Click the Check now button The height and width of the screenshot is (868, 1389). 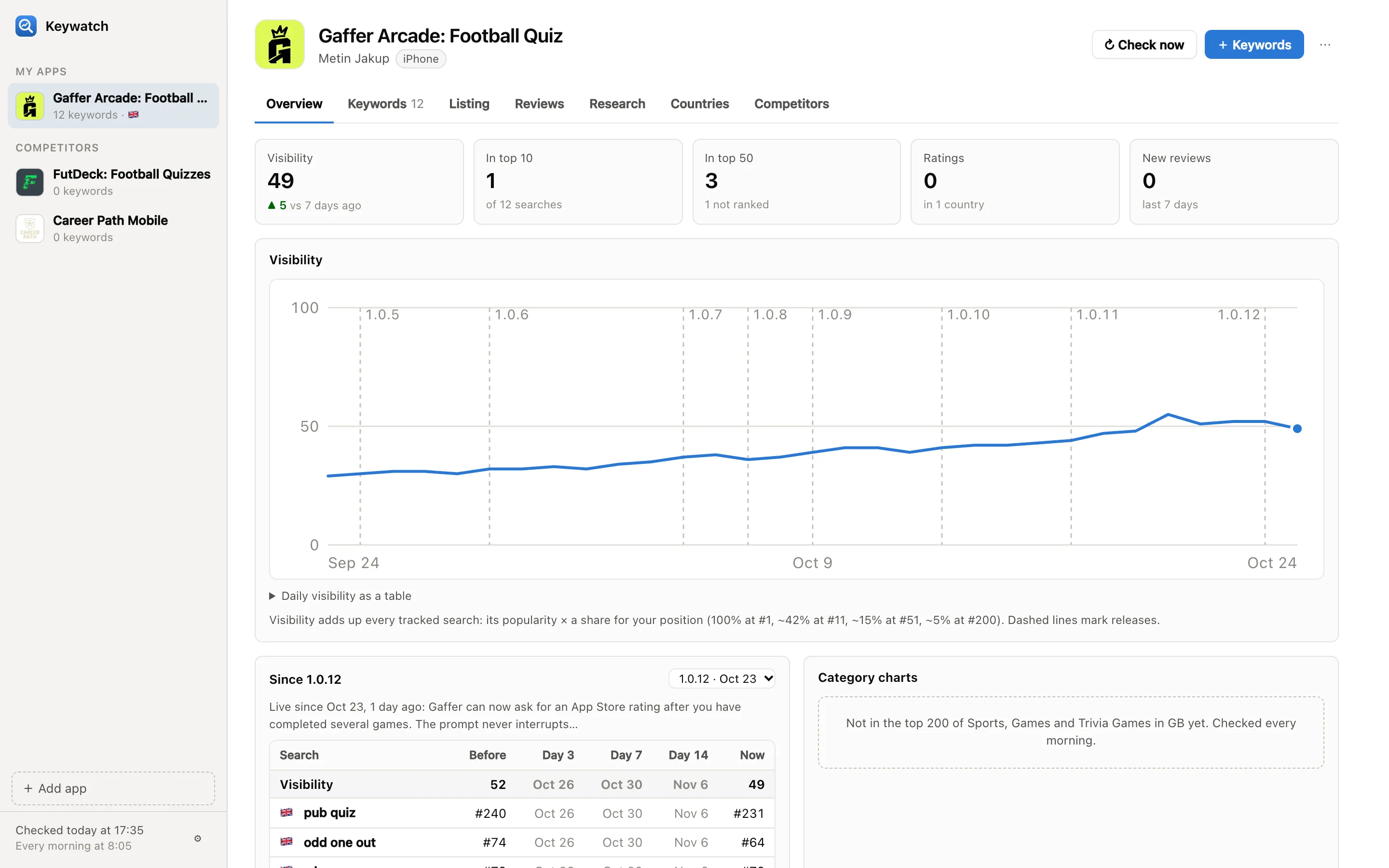[1144, 44]
